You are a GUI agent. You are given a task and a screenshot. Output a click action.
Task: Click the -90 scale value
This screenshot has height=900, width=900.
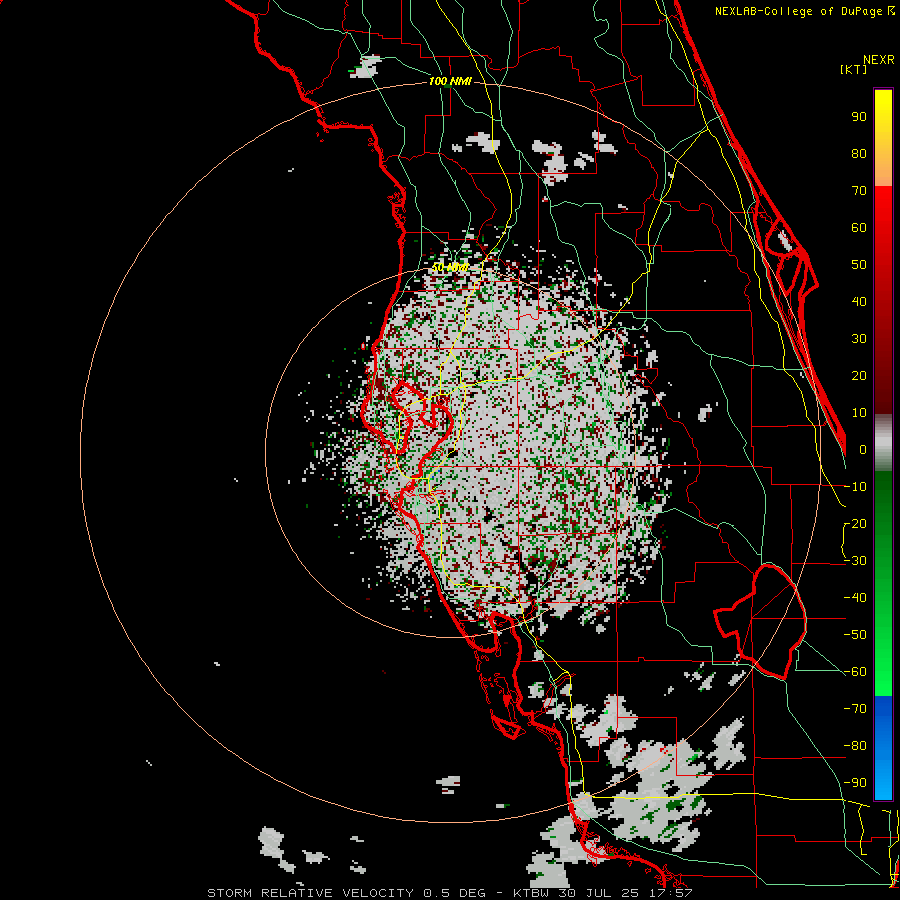[x=855, y=783]
